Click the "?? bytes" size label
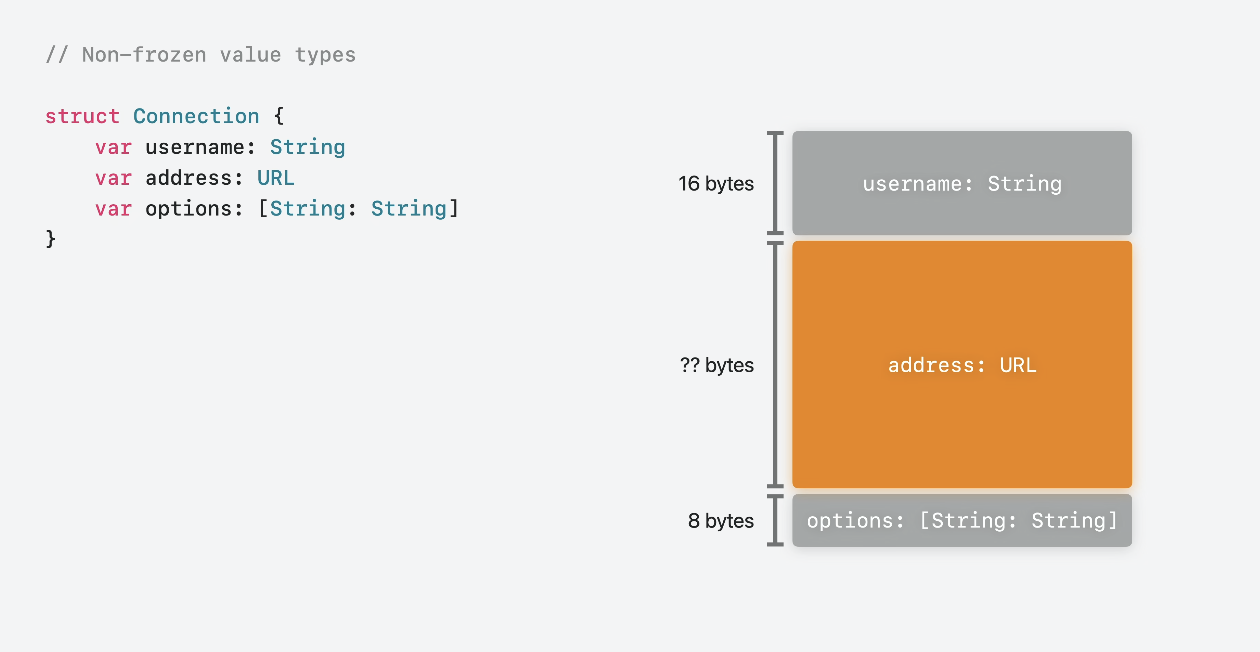This screenshot has width=1260, height=652. pyautogui.click(x=716, y=365)
